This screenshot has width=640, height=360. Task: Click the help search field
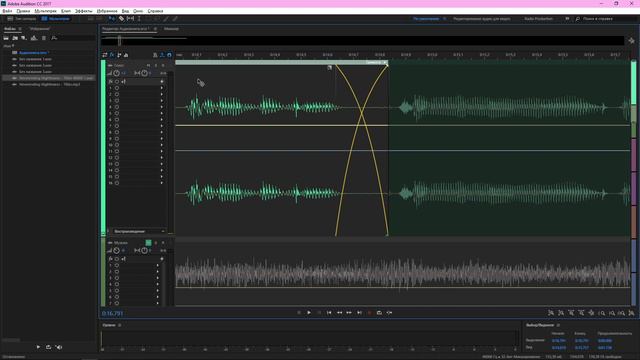click(604, 19)
